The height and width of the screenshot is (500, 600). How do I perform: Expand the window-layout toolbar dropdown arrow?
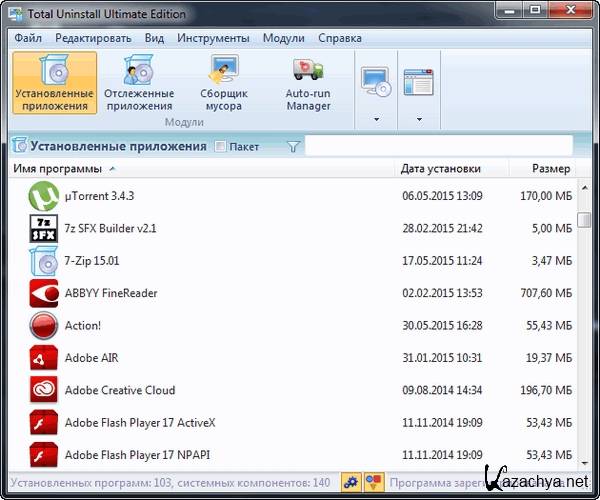(419, 119)
